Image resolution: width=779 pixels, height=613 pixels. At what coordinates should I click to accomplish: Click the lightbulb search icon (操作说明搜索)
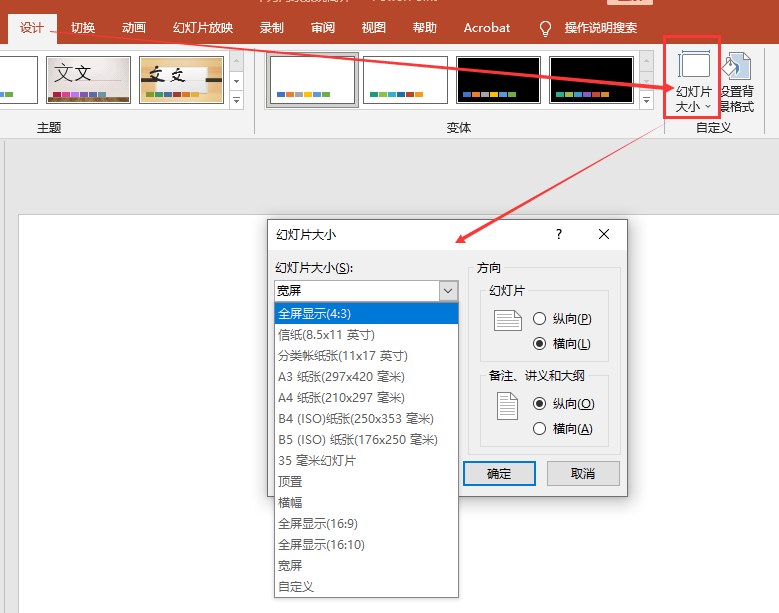(545, 28)
